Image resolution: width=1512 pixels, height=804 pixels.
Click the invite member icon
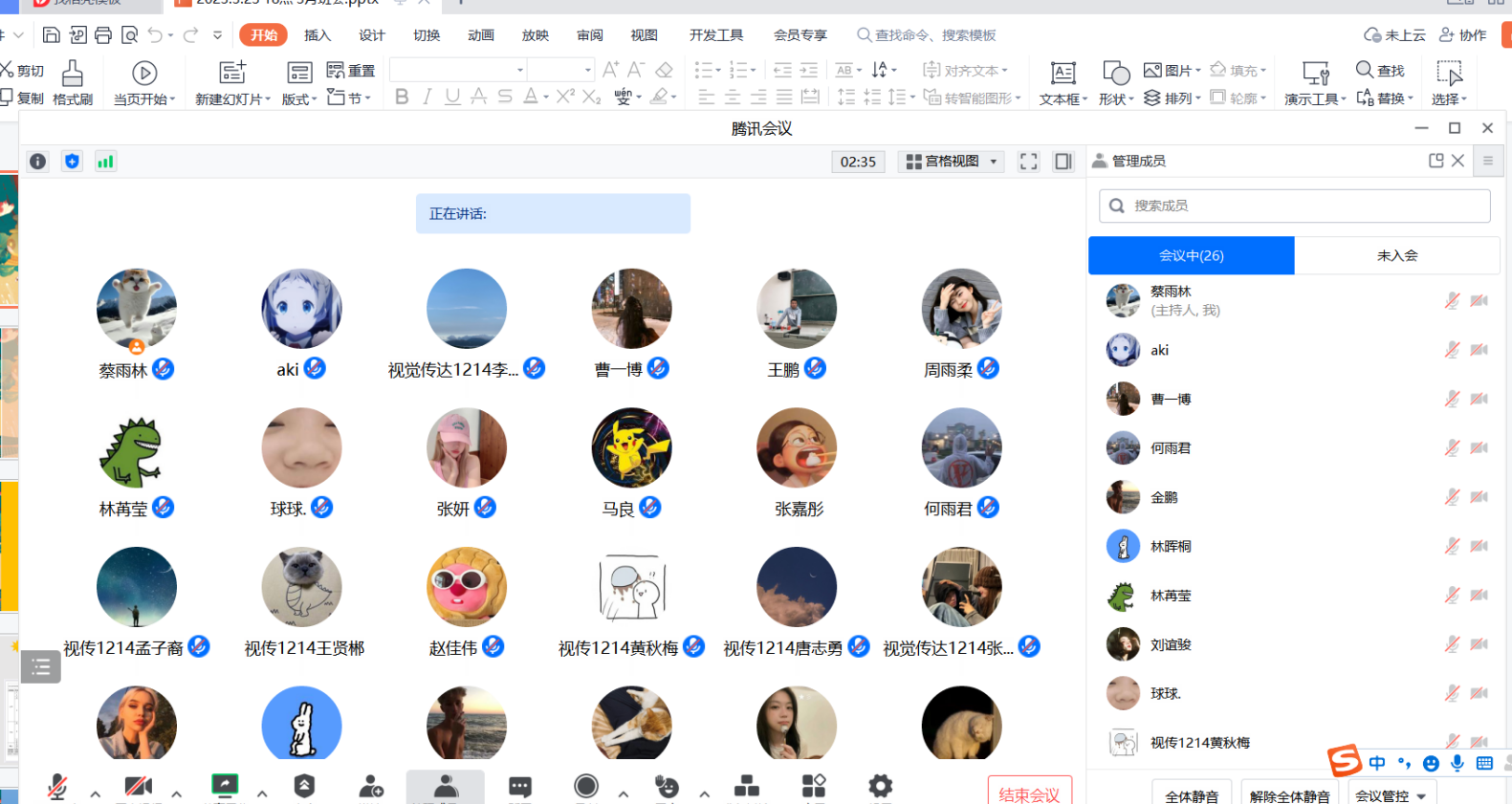coord(371,786)
